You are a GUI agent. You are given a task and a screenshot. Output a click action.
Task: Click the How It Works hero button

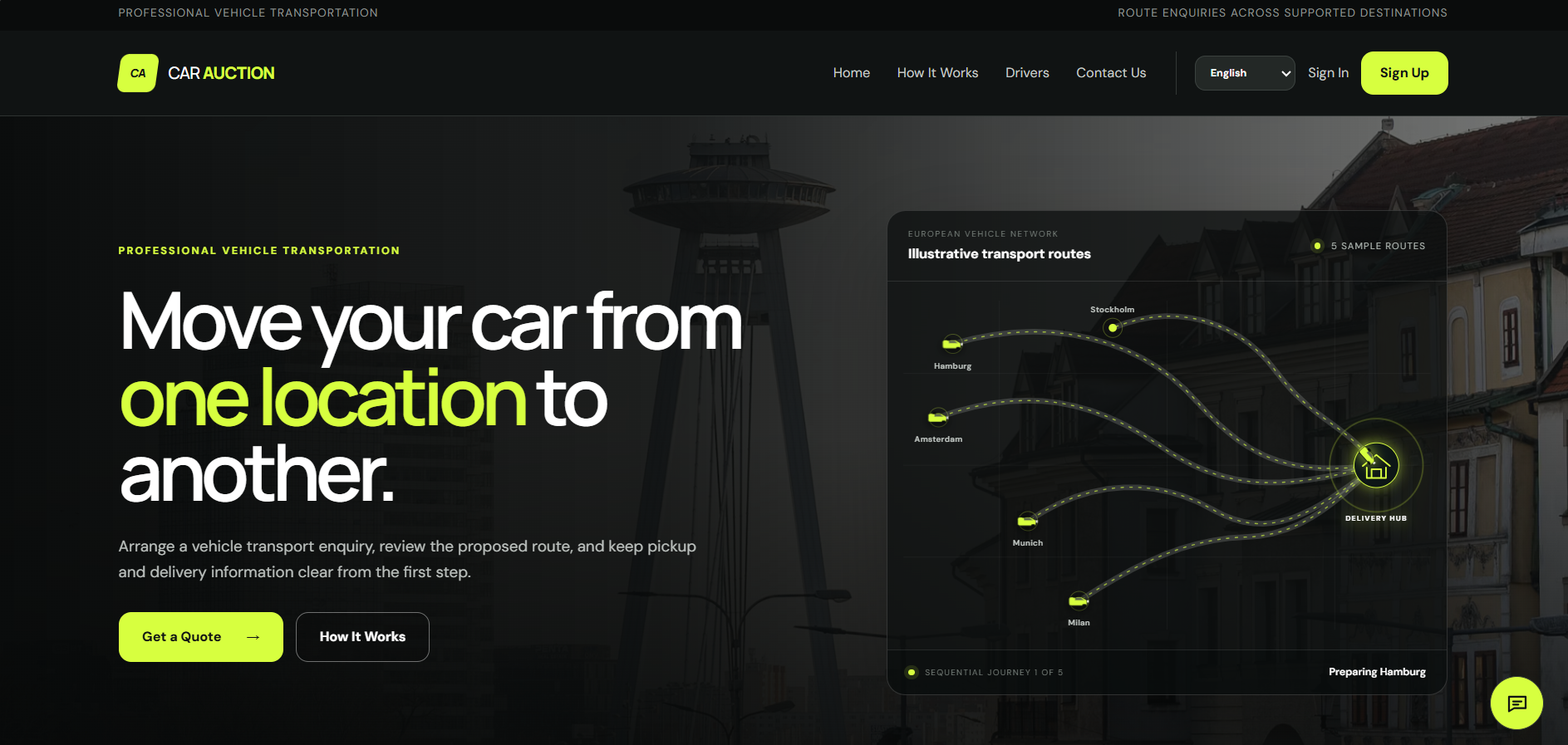pyautogui.click(x=362, y=637)
